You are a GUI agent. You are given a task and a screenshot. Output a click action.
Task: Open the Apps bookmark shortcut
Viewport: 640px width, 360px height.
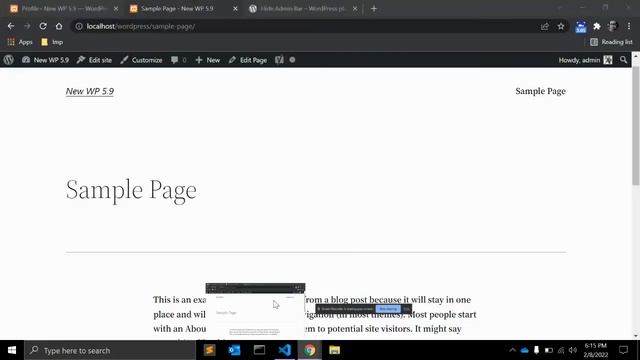click(x=20, y=42)
